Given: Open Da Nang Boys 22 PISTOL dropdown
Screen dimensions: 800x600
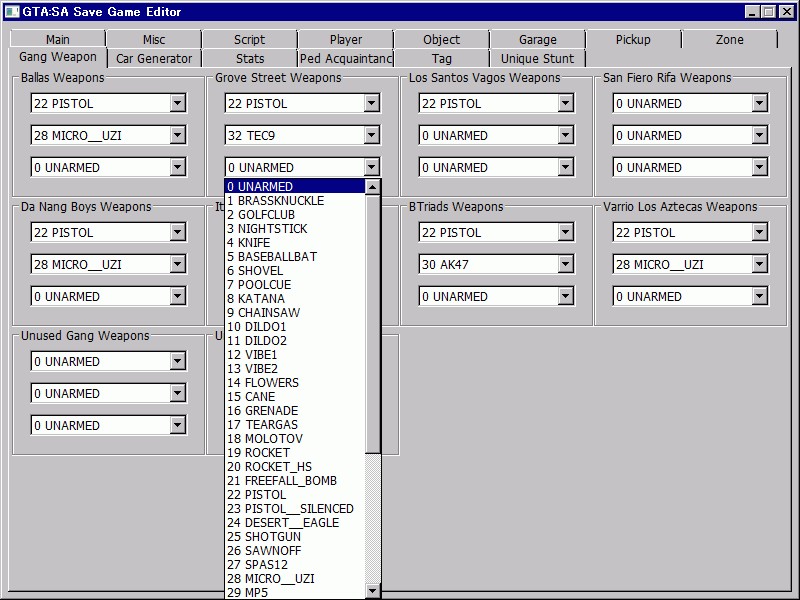Looking at the screenshot, I should pos(178,232).
